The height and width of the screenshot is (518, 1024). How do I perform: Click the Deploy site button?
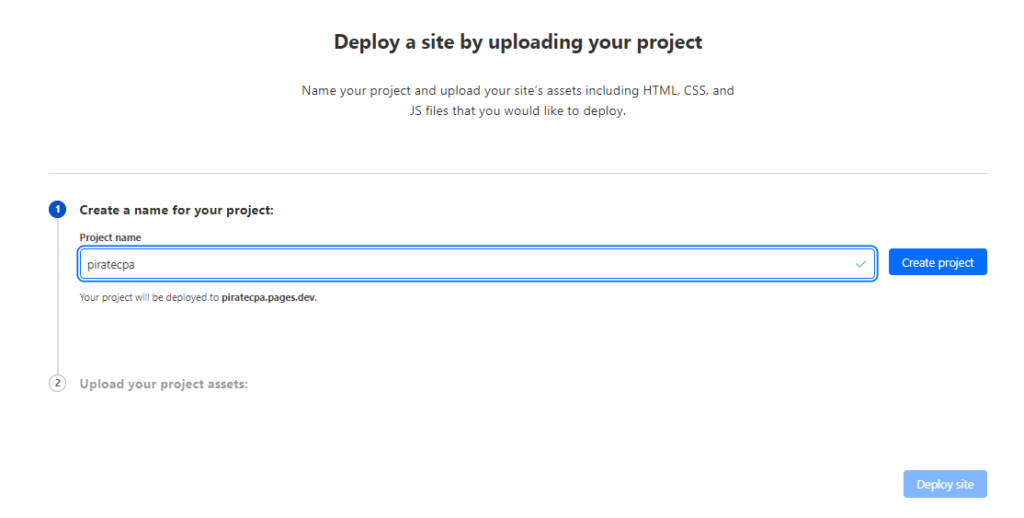pos(945,484)
